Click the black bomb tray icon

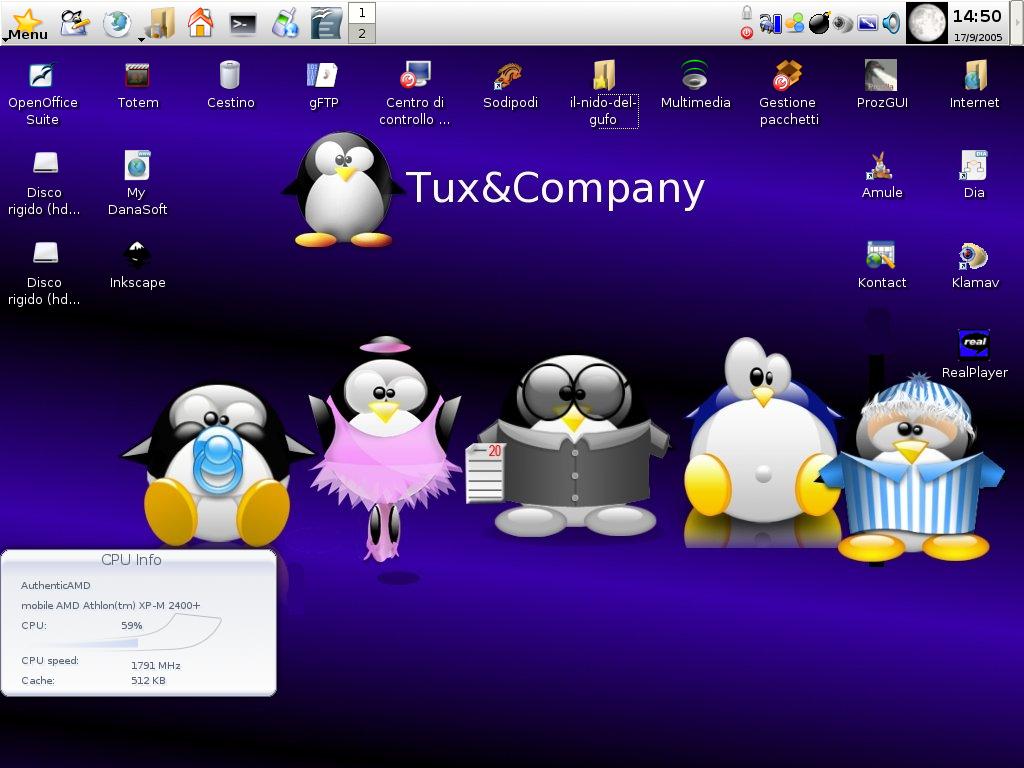click(x=819, y=24)
